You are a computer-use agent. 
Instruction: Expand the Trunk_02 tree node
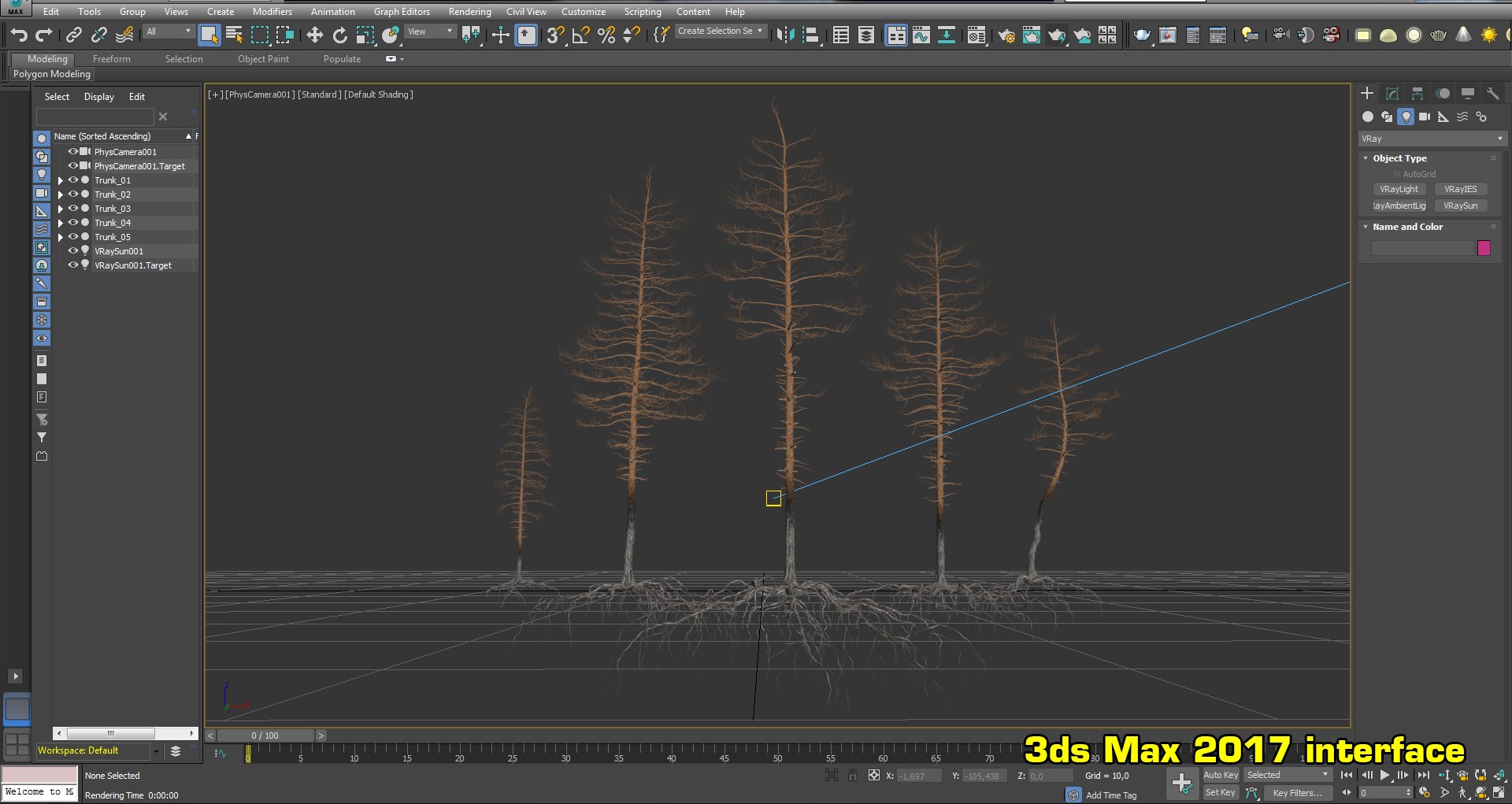tap(61, 195)
